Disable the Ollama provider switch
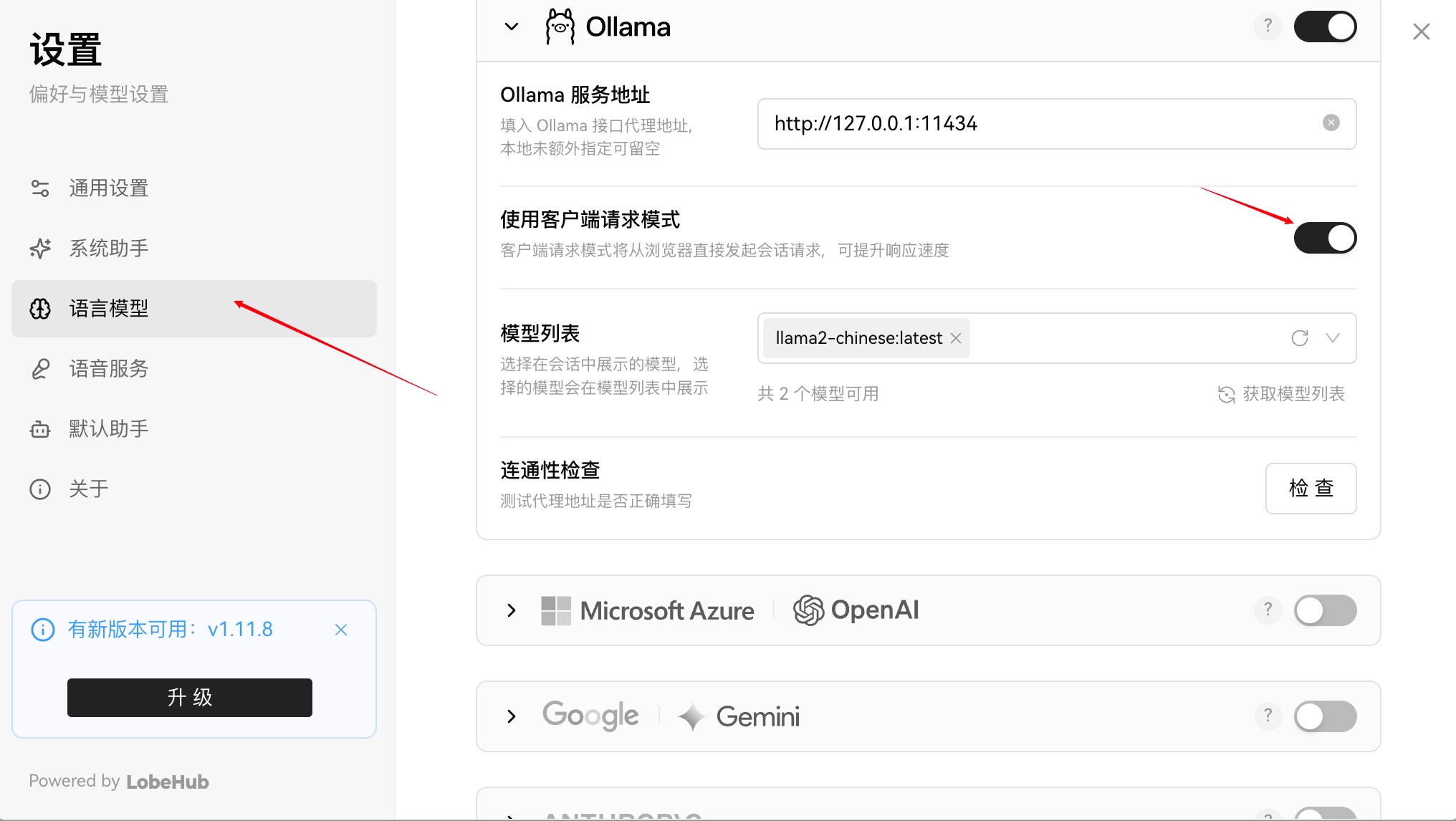The height and width of the screenshot is (821, 1456). click(1325, 27)
